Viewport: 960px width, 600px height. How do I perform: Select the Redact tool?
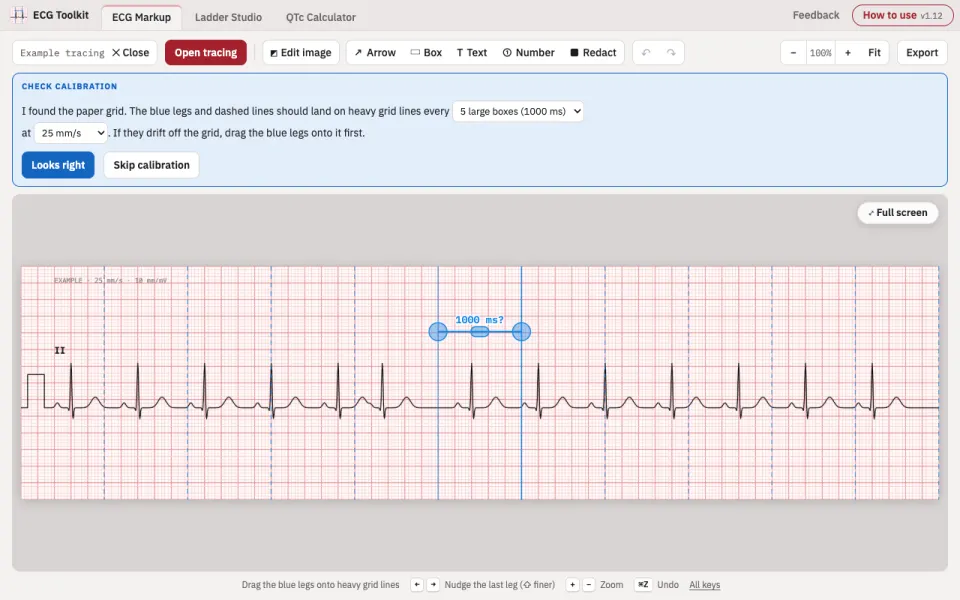pyautogui.click(x=593, y=53)
